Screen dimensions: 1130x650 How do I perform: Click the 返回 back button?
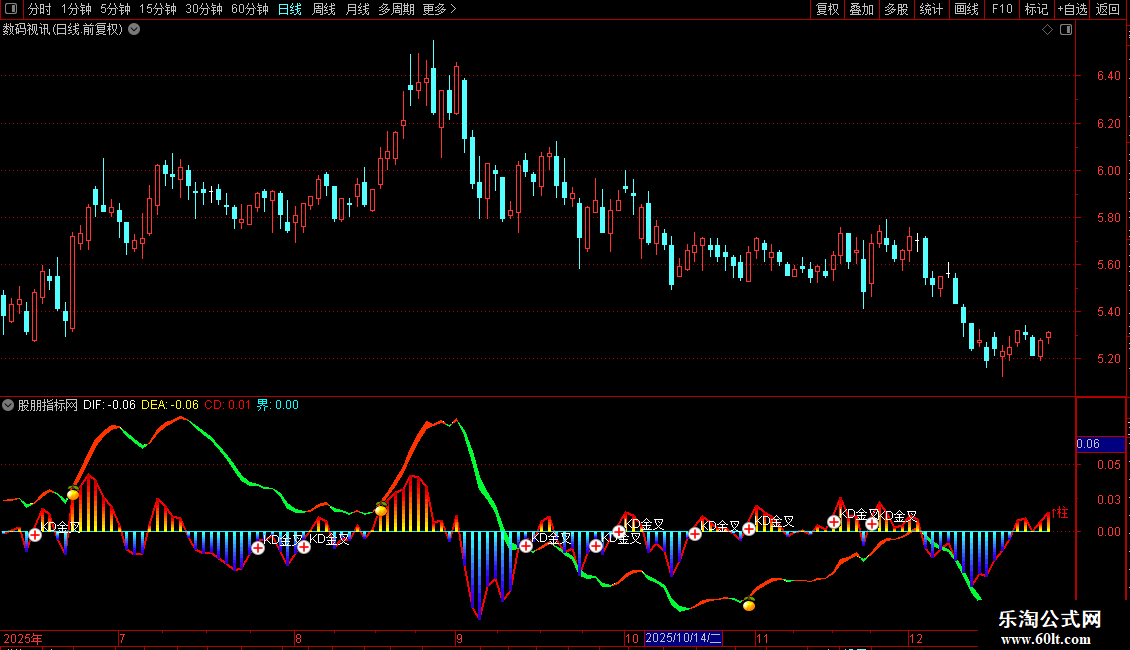pyautogui.click(x=1108, y=9)
